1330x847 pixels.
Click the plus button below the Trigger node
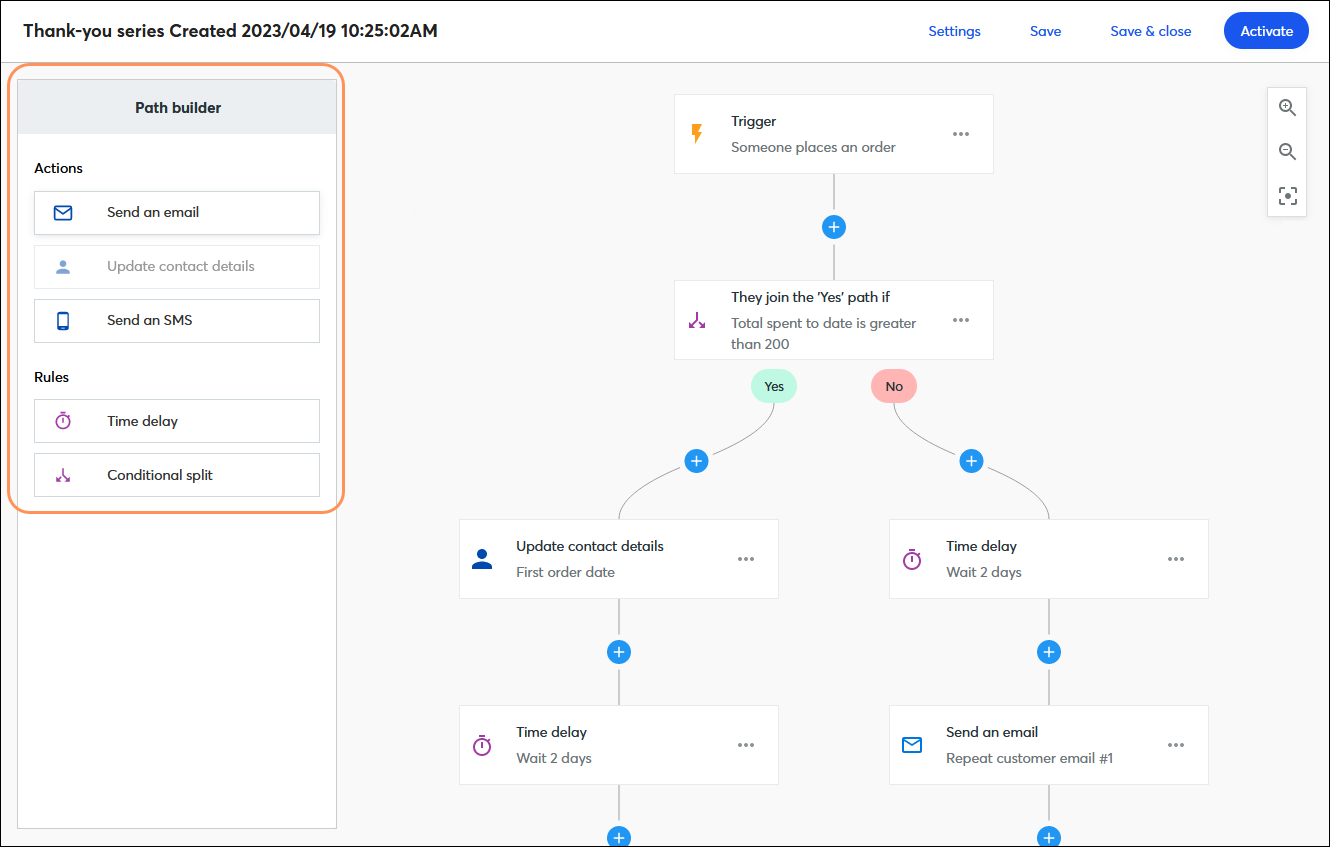834,227
